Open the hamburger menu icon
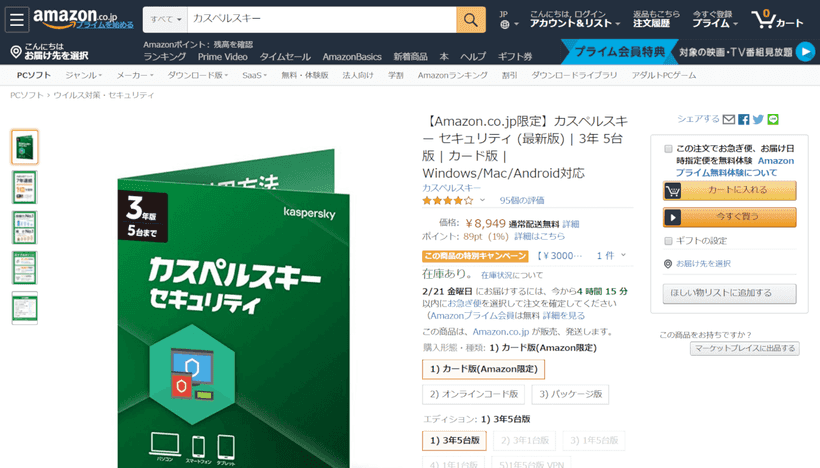Viewport: 820px width, 468px height. tap(17, 20)
